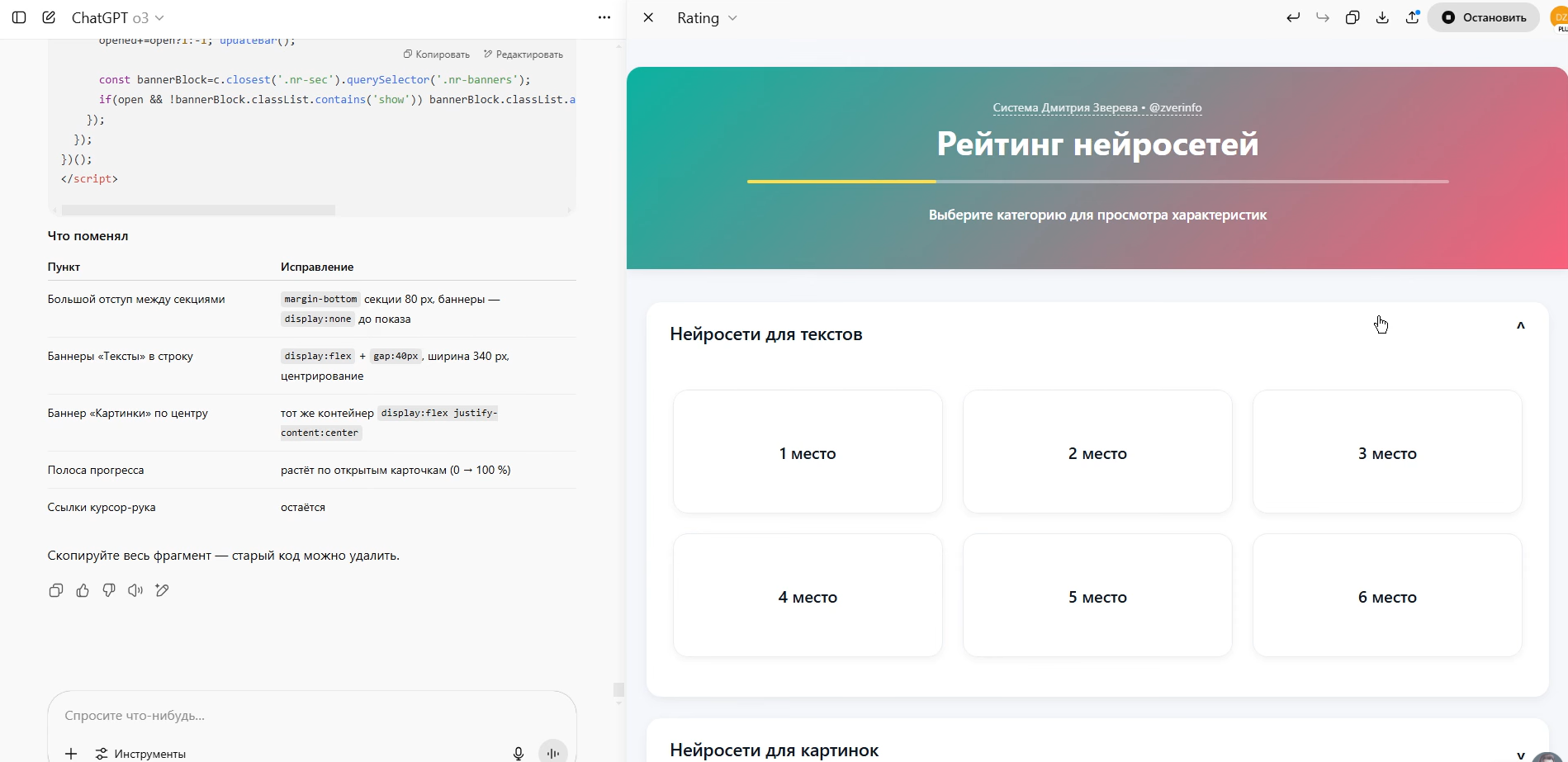Edit the response in canvas
1568x762 pixels.
162,590
